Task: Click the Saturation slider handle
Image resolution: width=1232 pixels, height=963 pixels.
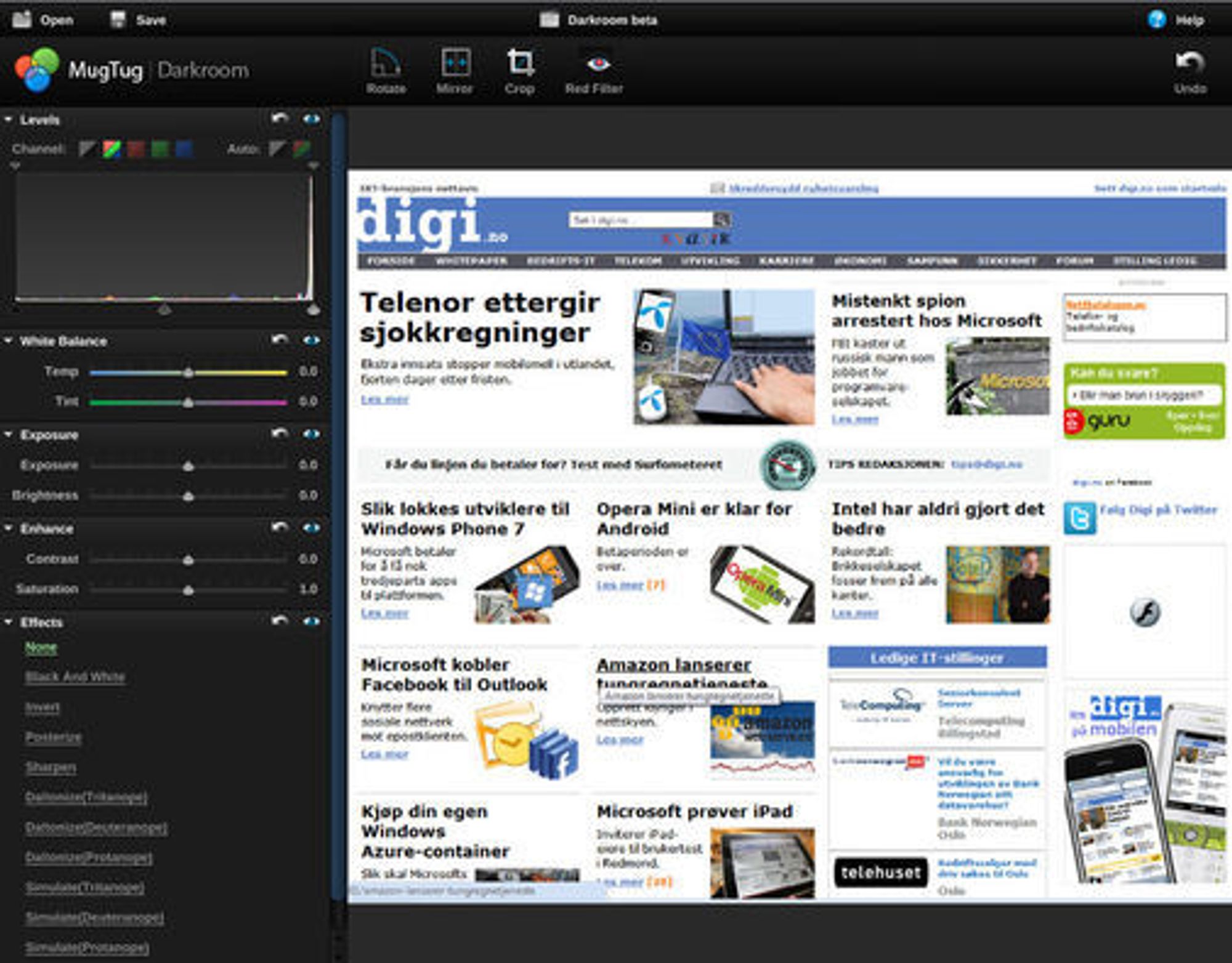Action: (x=188, y=590)
